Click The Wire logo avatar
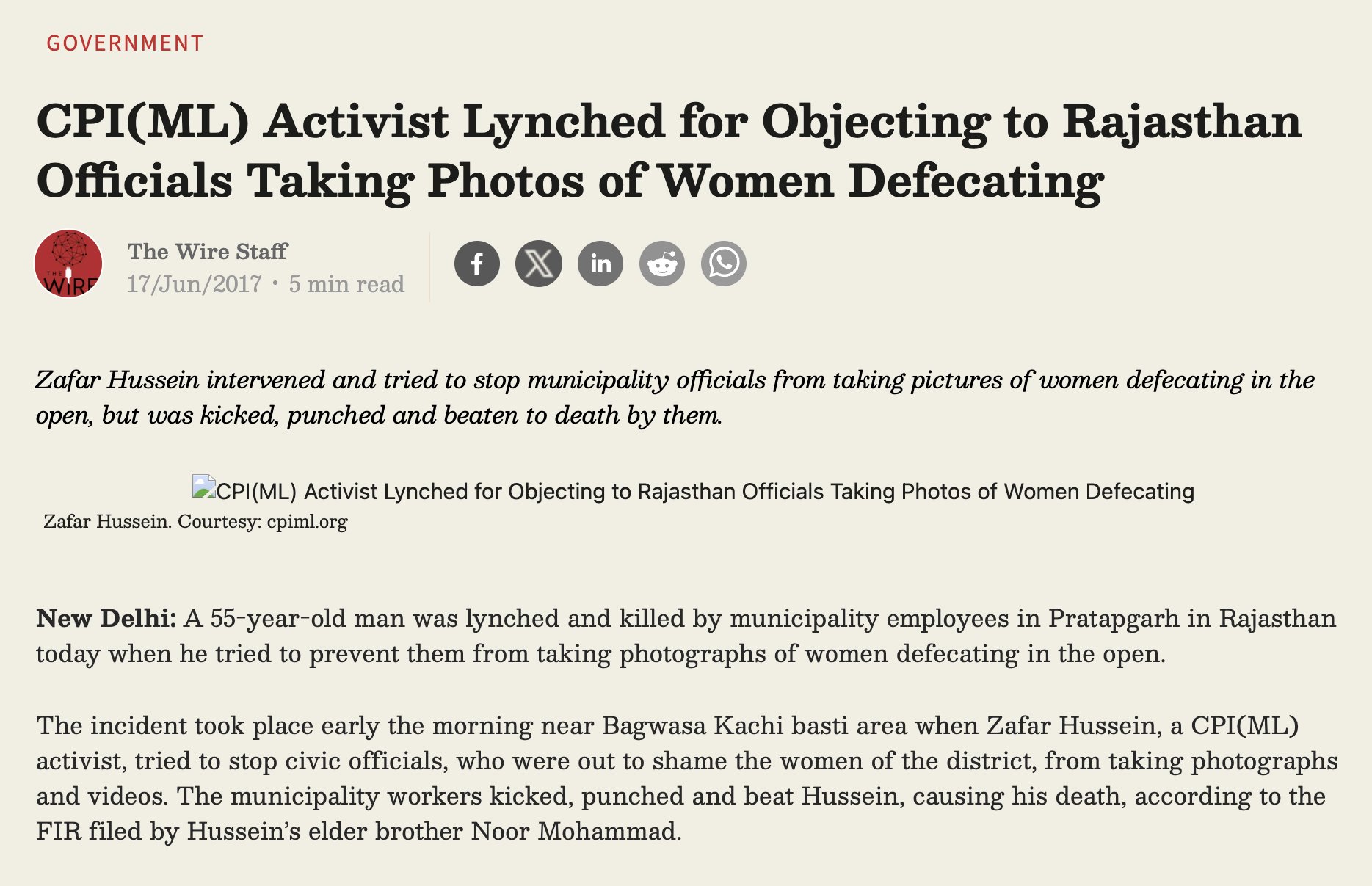The height and width of the screenshot is (886, 1372). point(68,264)
